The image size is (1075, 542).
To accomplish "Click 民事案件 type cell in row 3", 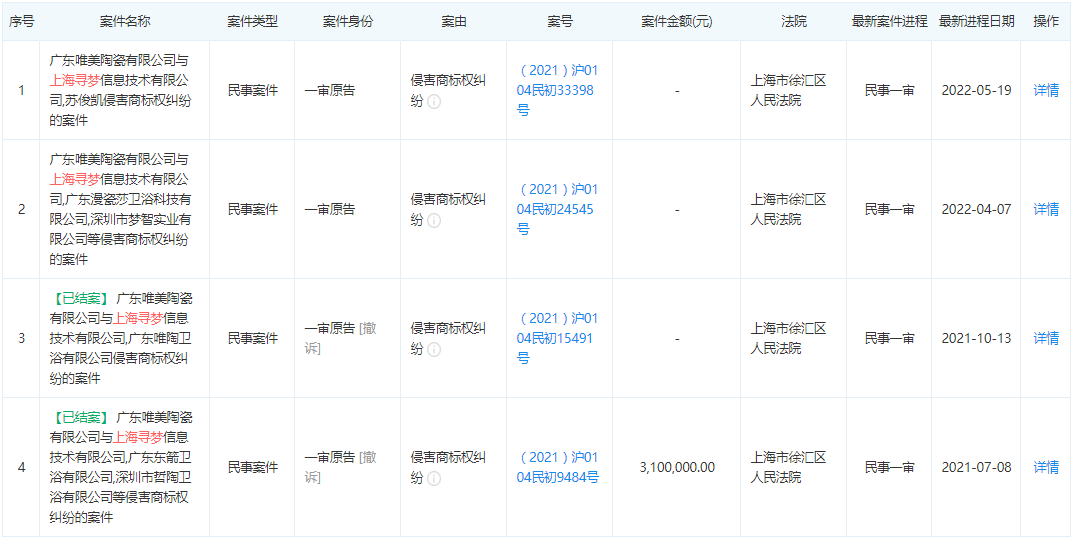I will tap(252, 338).
